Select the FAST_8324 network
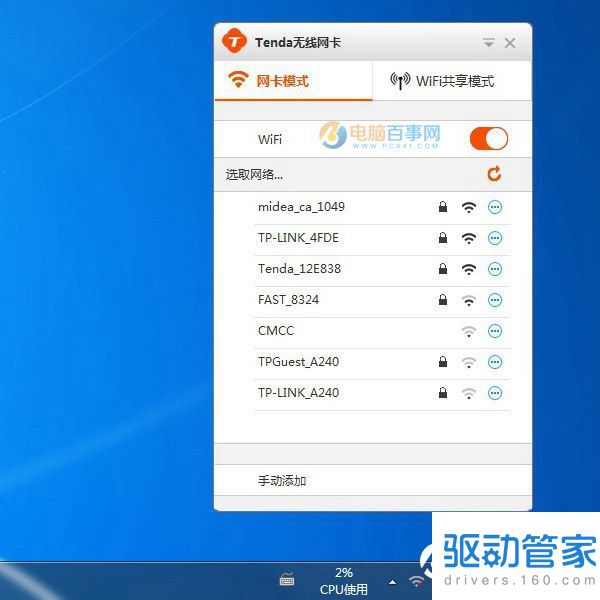This screenshot has width=600, height=600. [382, 301]
